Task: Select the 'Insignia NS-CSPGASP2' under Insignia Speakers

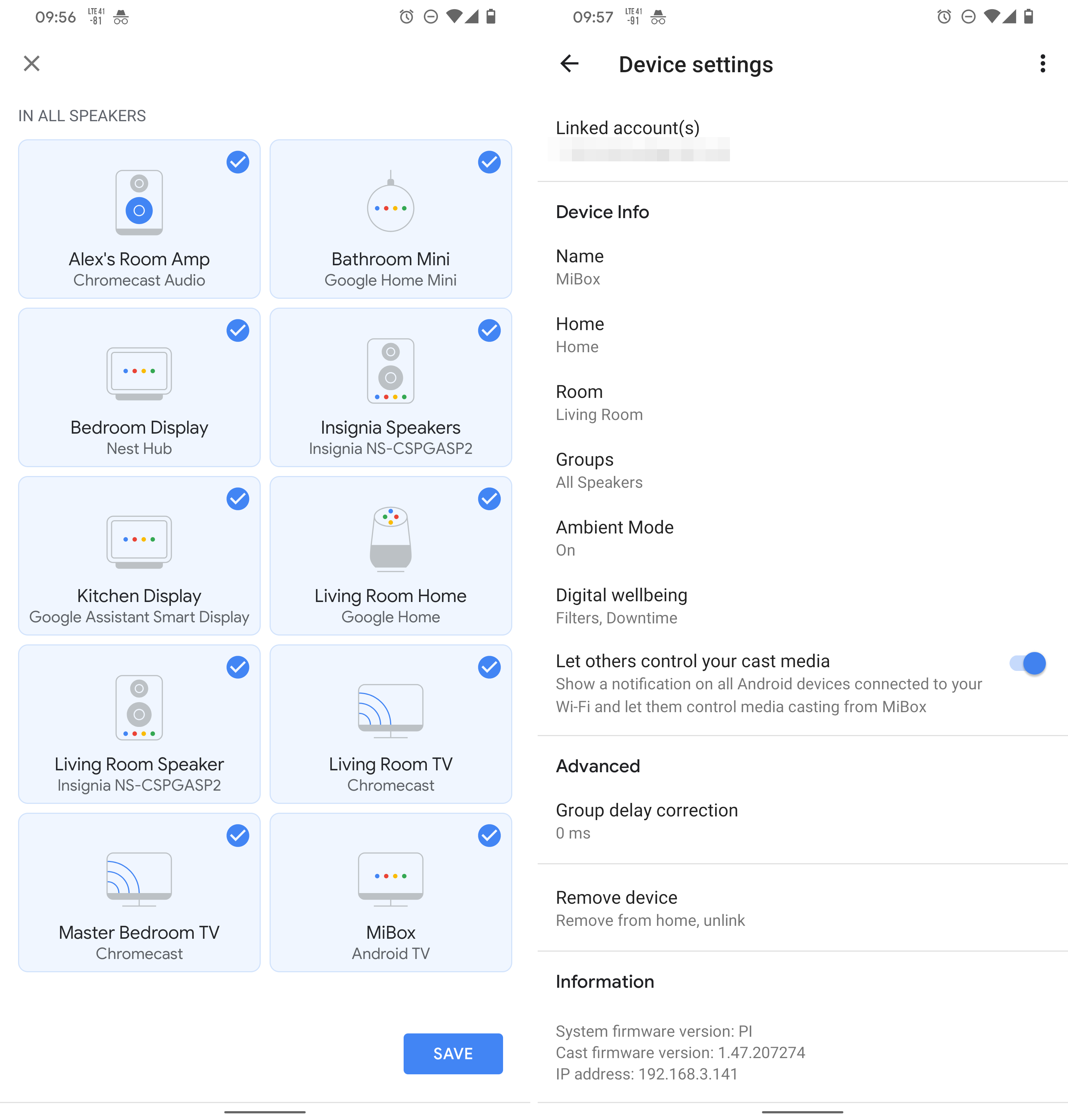Action: pos(390,449)
